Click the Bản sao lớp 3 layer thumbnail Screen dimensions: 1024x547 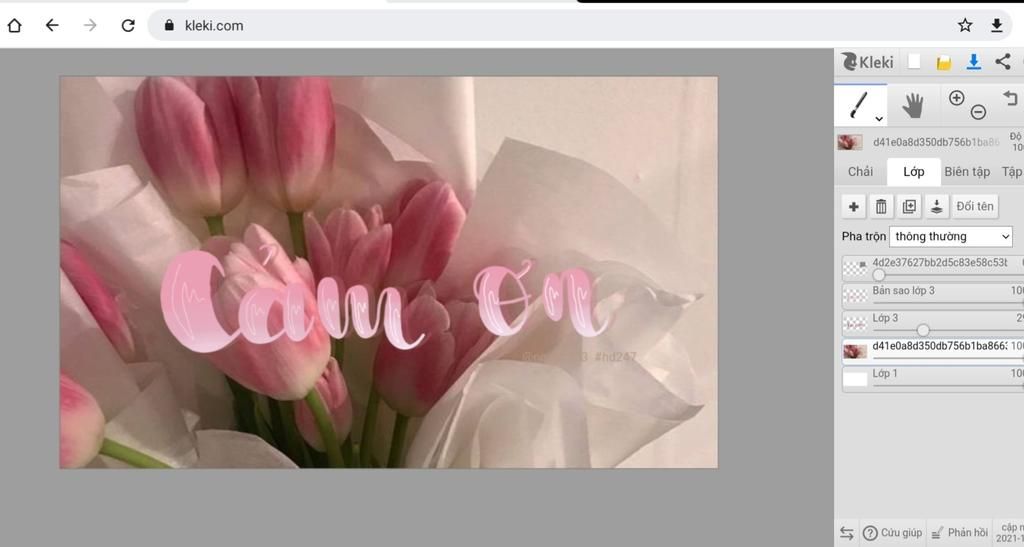click(x=856, y=296)
